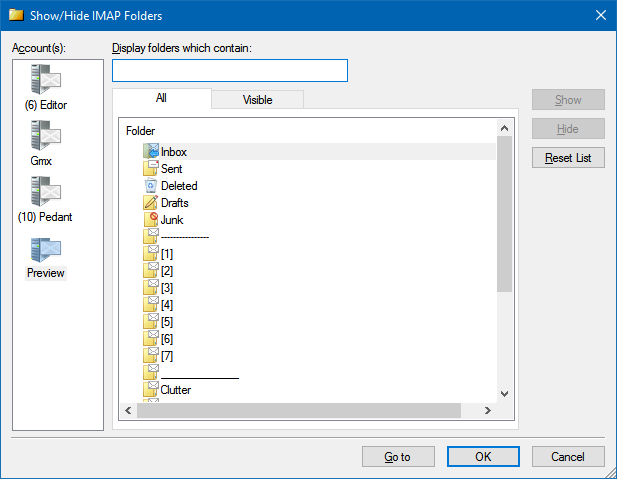This screenshot has height=479, width=617.
Task: Select the Gmx account icon
Action: click(46, 135)
